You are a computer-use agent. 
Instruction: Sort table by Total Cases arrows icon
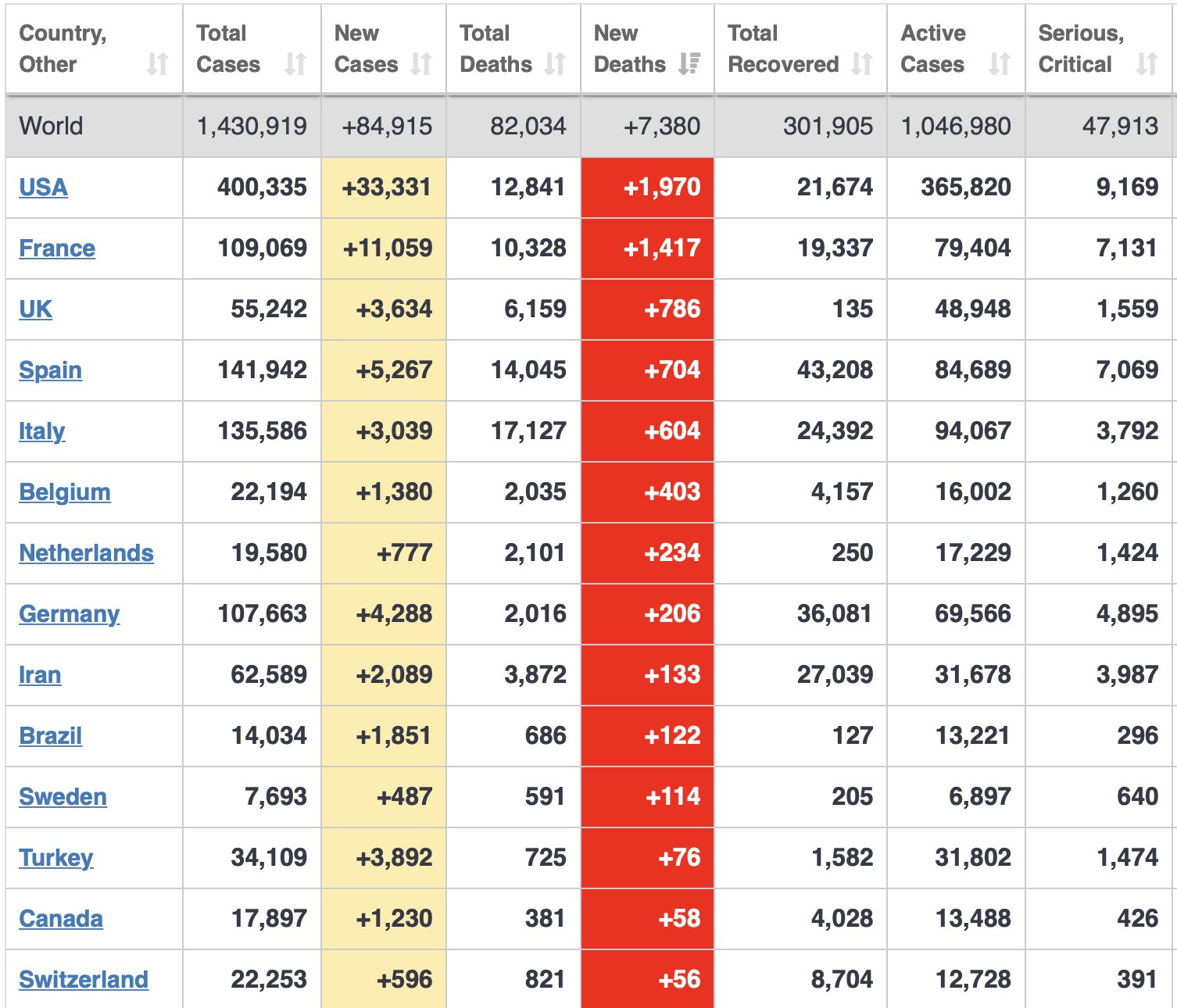click(x=295, y=63)
